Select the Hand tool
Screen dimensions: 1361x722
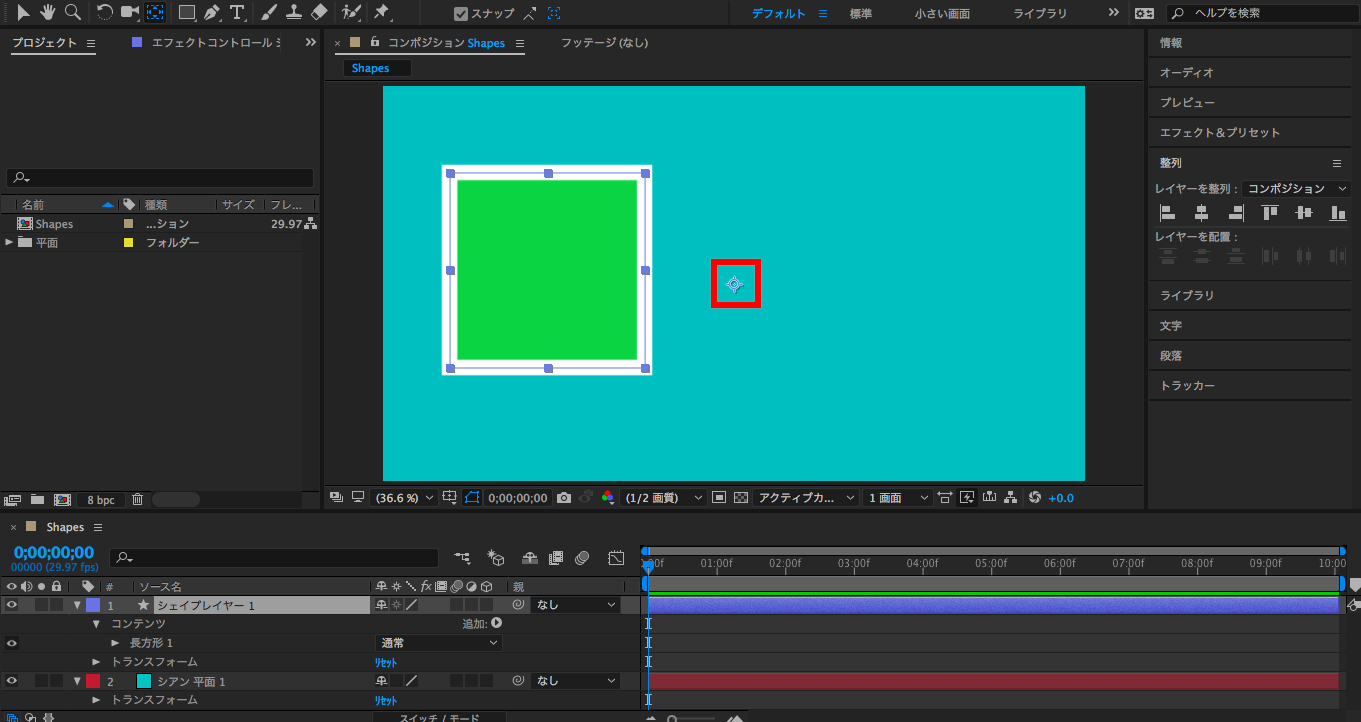pos(47,13)
